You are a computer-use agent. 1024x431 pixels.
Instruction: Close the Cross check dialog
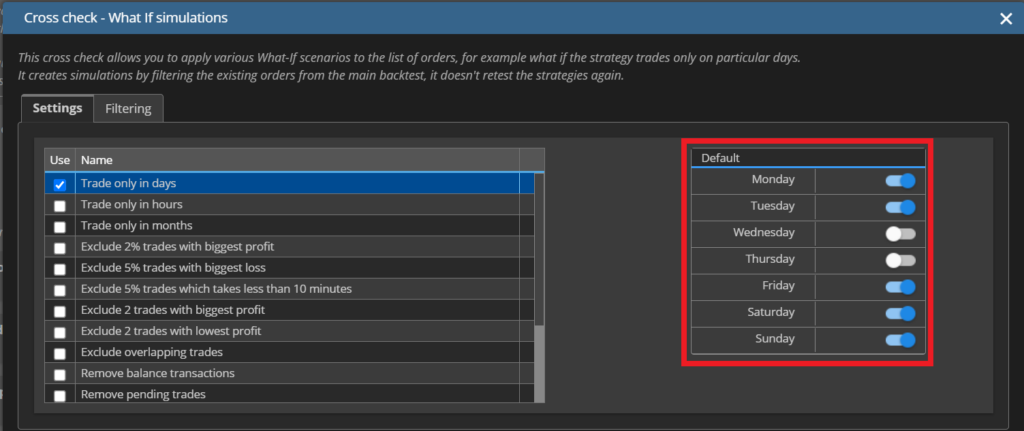[x=1006, y=18]
